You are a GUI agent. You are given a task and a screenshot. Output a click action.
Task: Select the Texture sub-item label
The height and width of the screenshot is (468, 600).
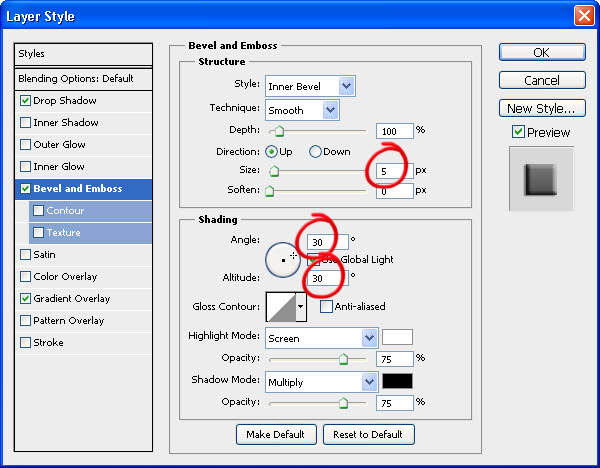pos(64,232)
